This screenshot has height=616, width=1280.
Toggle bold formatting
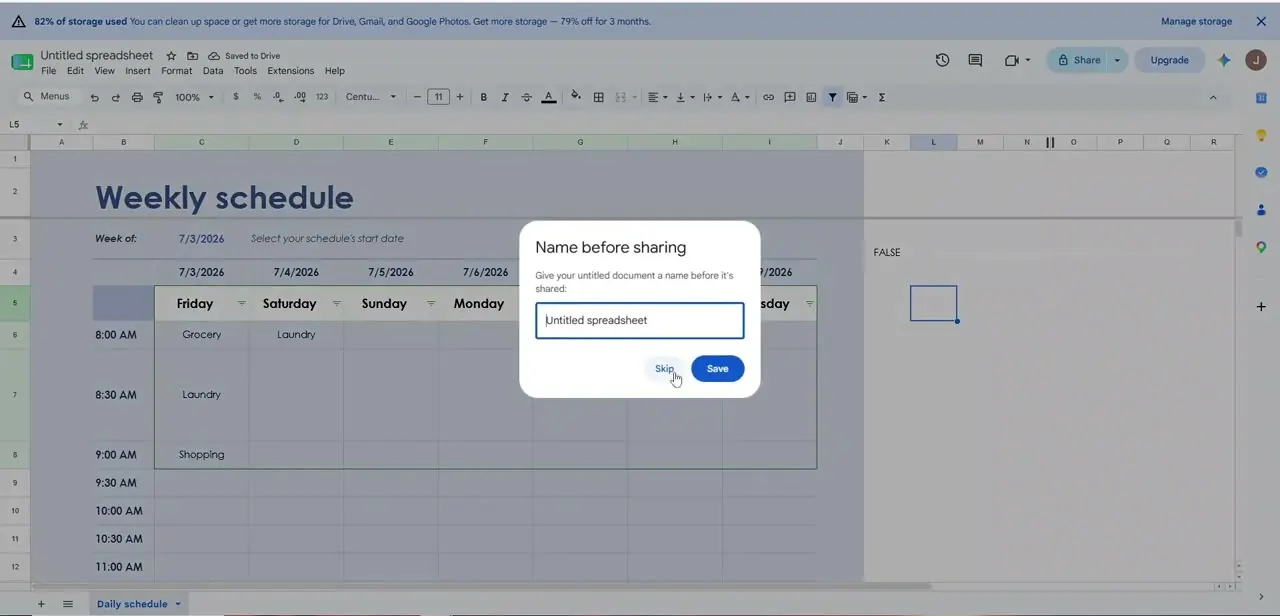[x=484, y=97]
